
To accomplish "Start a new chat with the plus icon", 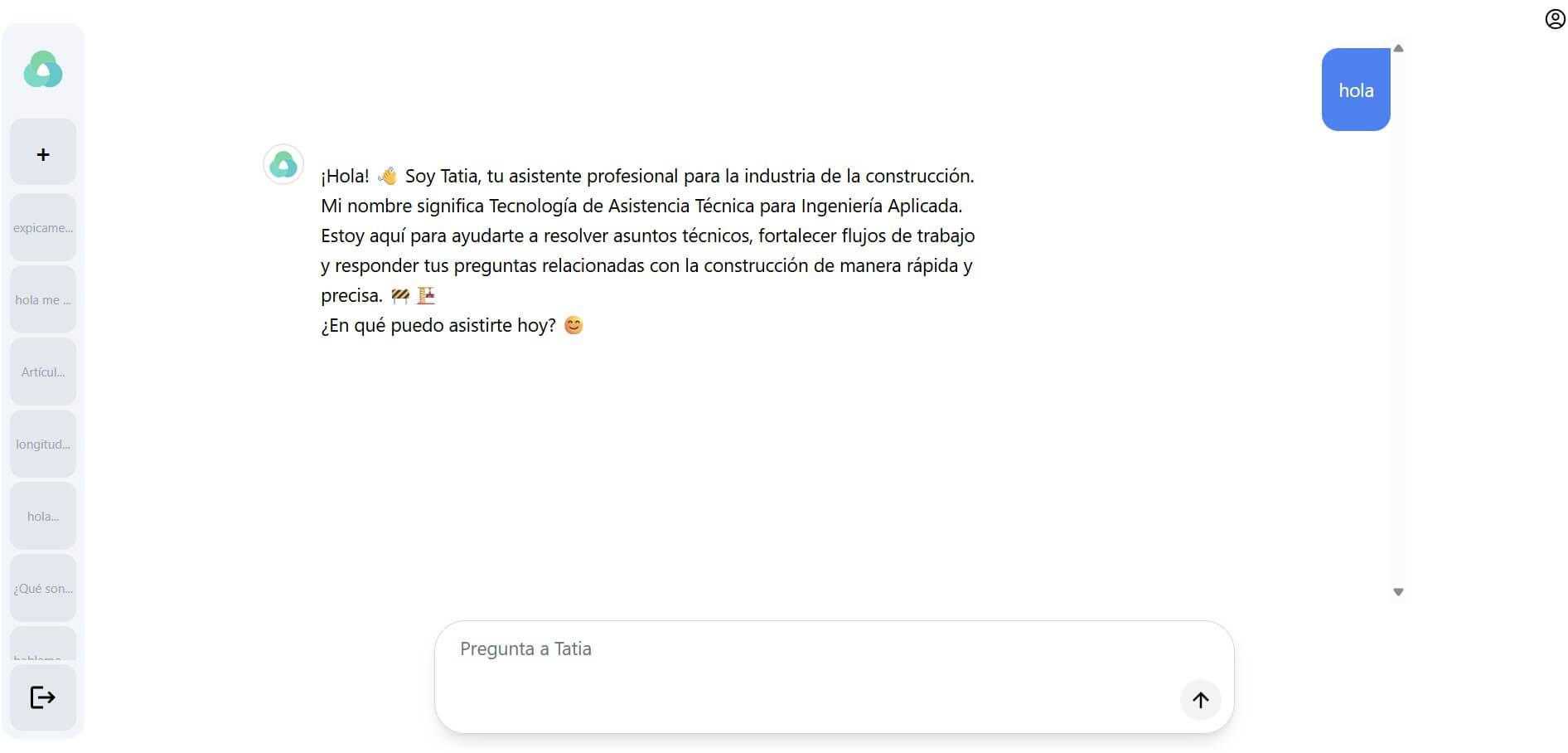I will coord(42,152).
